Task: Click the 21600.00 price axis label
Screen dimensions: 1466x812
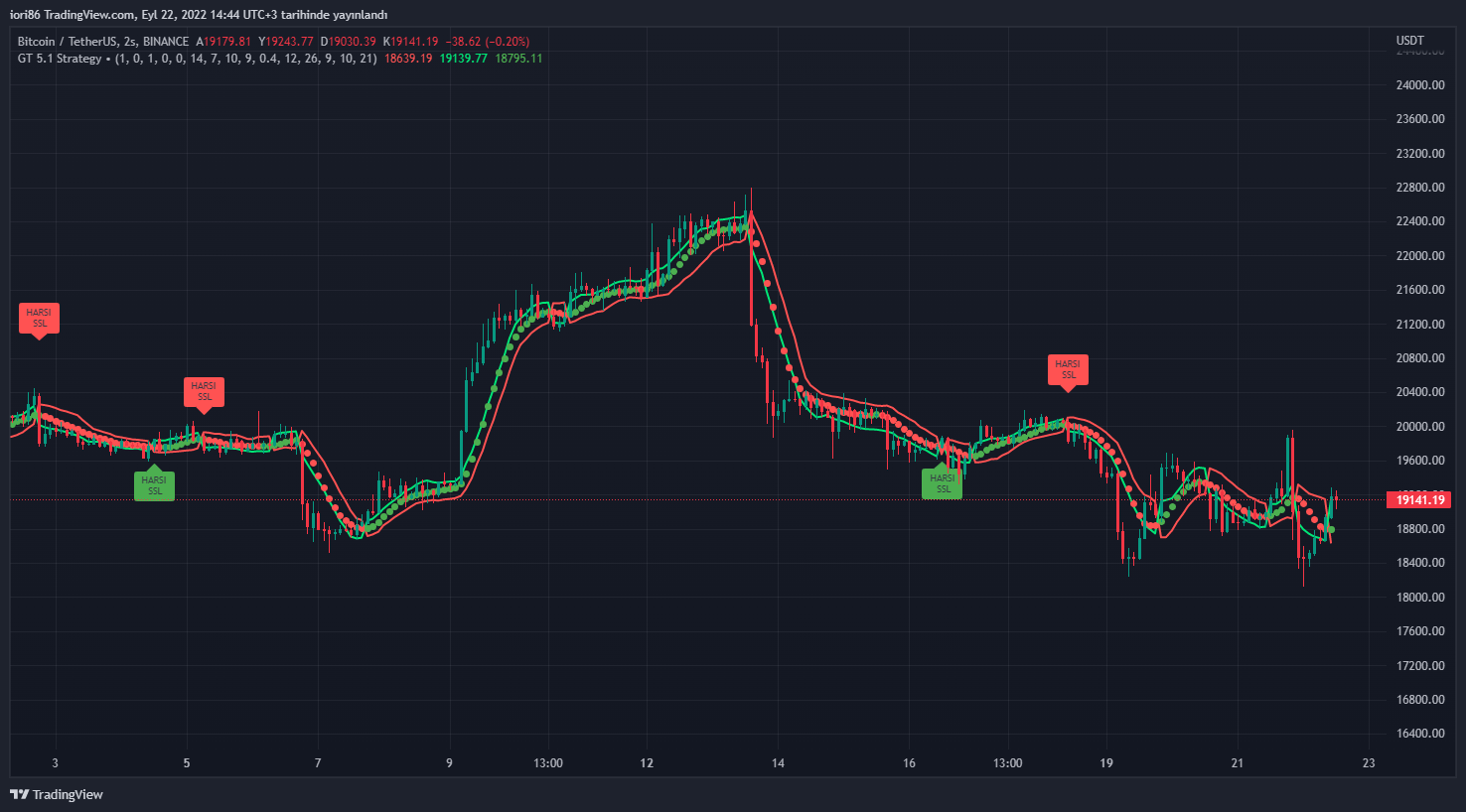Action: pyautogui.click(x=1420, y=290)
